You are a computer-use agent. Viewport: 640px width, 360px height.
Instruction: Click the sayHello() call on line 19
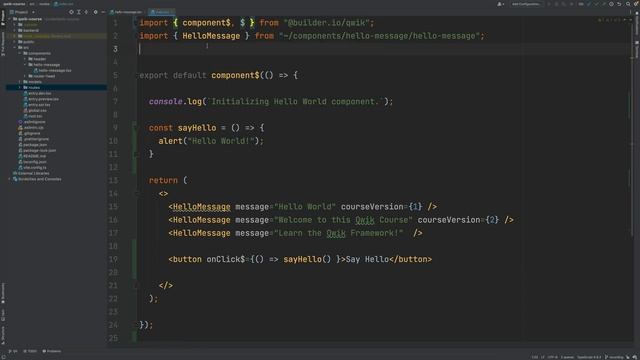click(x=307, y=259)
